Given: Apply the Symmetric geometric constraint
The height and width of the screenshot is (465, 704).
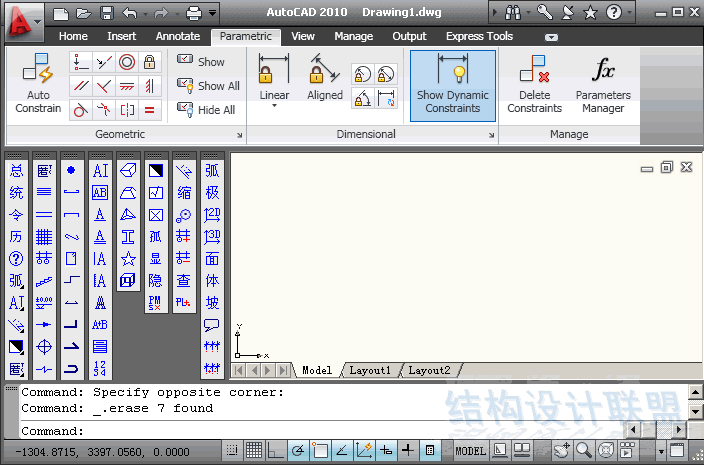Looking at the screenshot, I should pos(127,110).
